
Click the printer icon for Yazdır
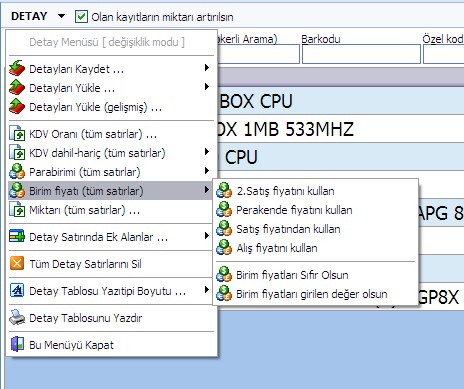pos(17,317)
